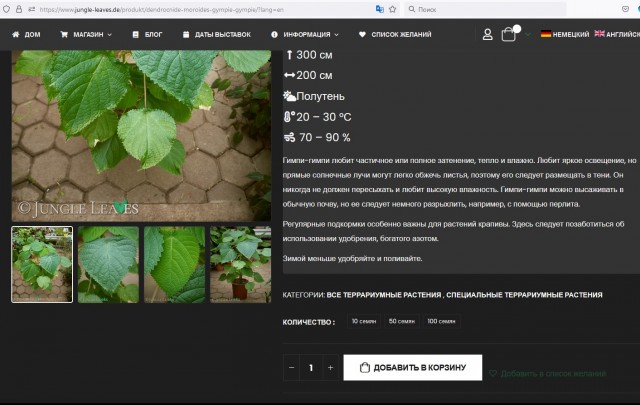Select the 50 семян quantity option
The height and width of the screenshot is (405, 640).
[x=402, y=321]
